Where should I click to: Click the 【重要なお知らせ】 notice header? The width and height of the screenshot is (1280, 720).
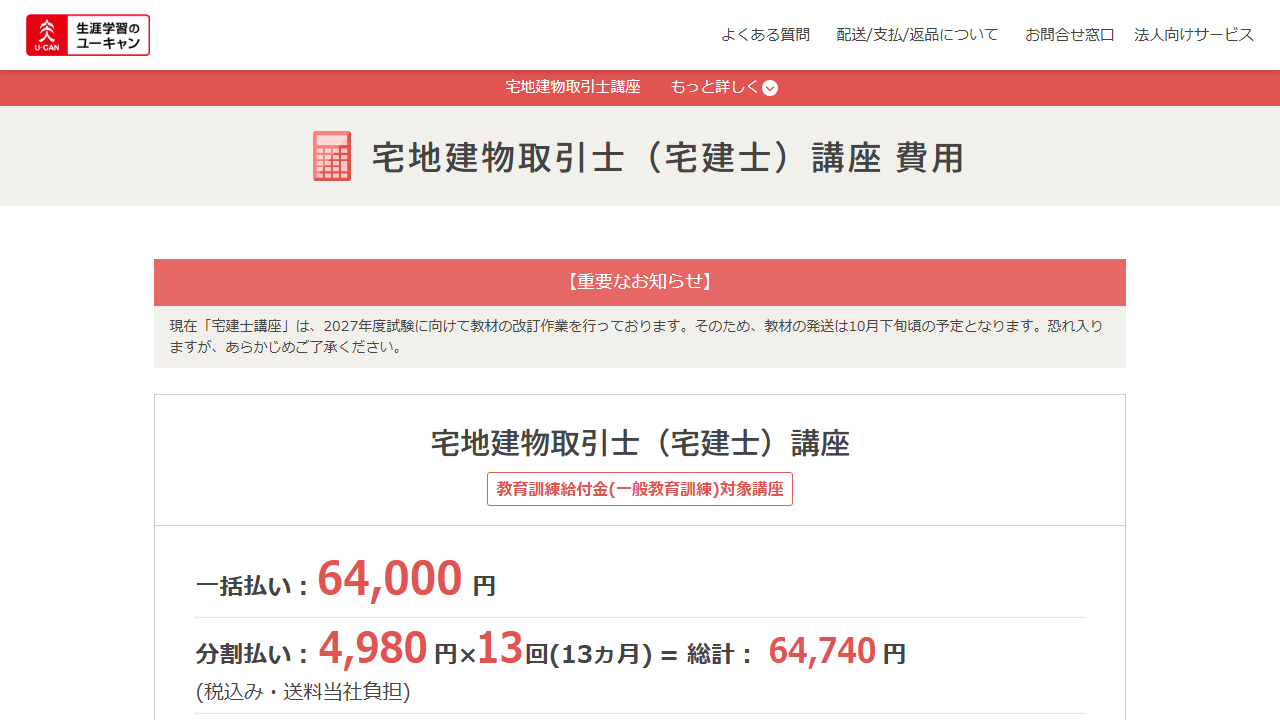coord(640,282)
